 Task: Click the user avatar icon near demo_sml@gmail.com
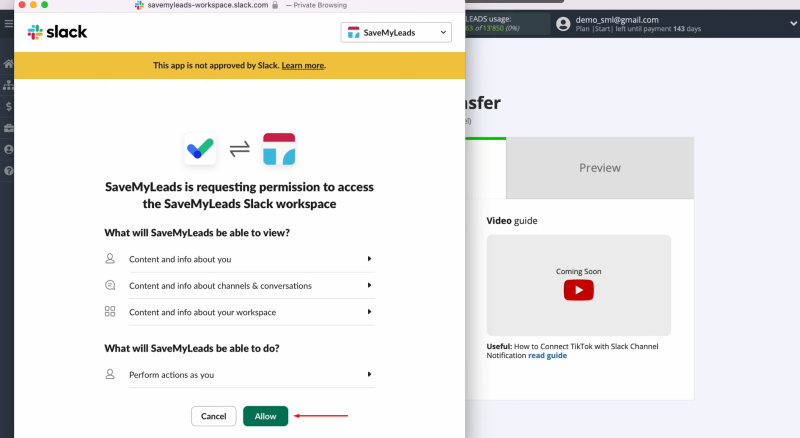click(563, 24)
